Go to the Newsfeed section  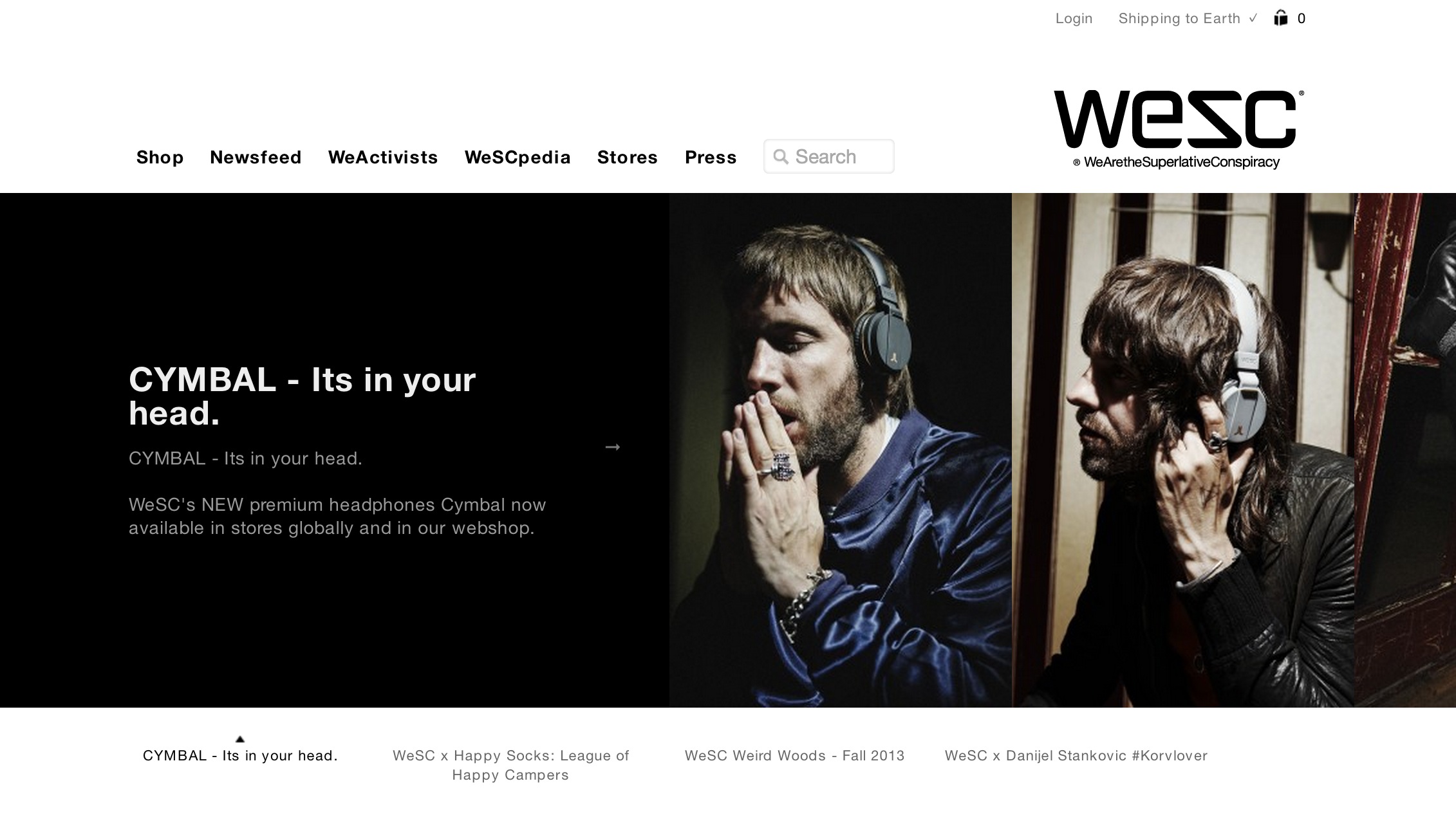(x=256, y=158)
